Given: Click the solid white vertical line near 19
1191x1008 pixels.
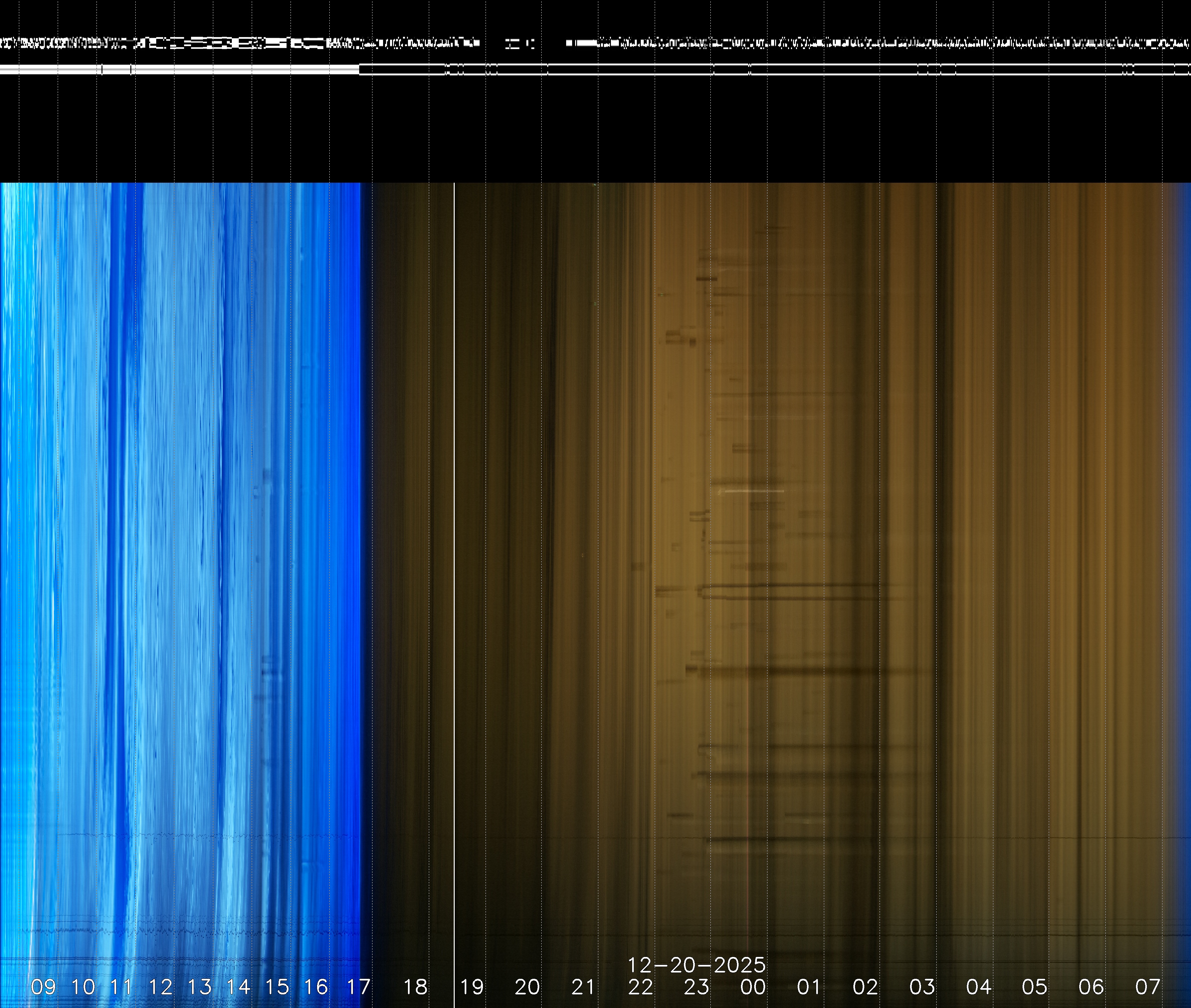Looking at the screenshot, I should (x=454, y=571).
